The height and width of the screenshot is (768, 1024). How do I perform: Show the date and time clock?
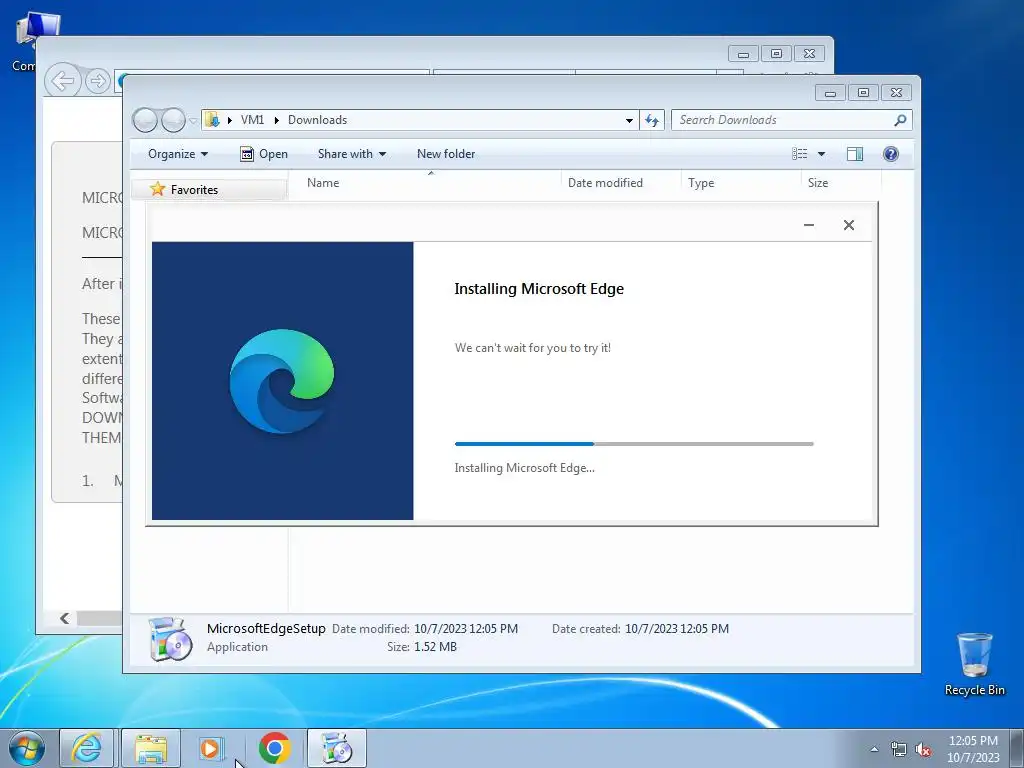click(x=972, y=749)
